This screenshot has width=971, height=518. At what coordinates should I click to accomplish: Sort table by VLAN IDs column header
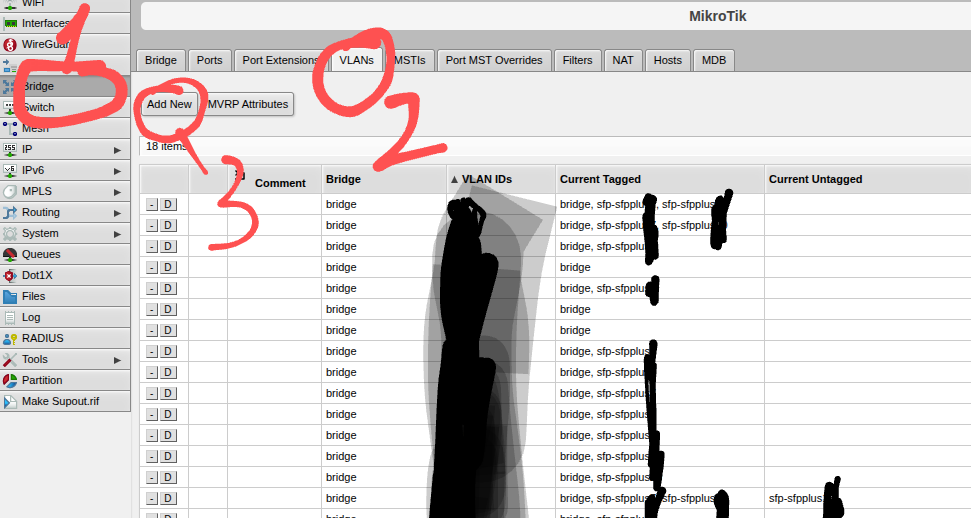coord(486,180)
